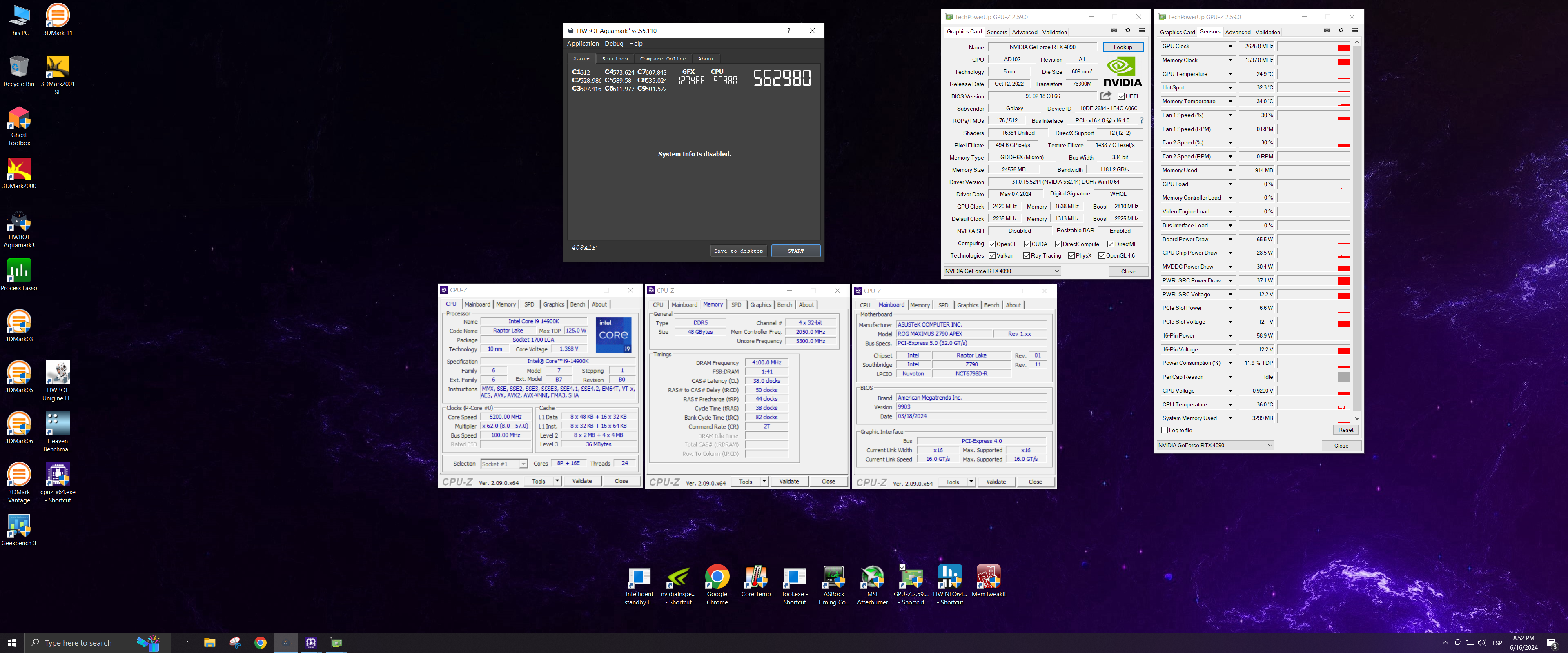Select the Core Temp desktop icon
The image size is (1568, 653).
756,582
